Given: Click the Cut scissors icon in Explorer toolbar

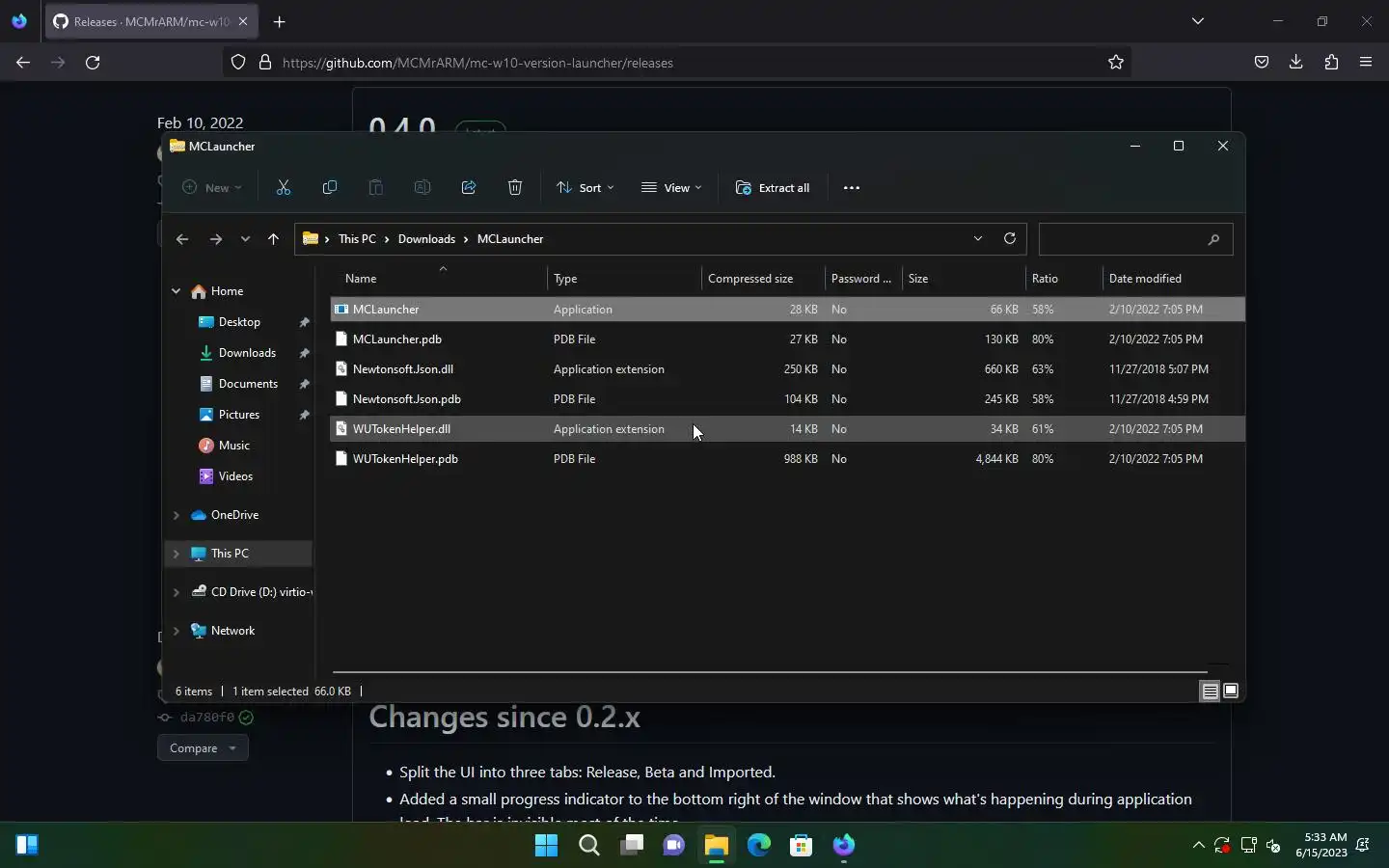Looking at the screenshot, I should (x=284, y=188).
